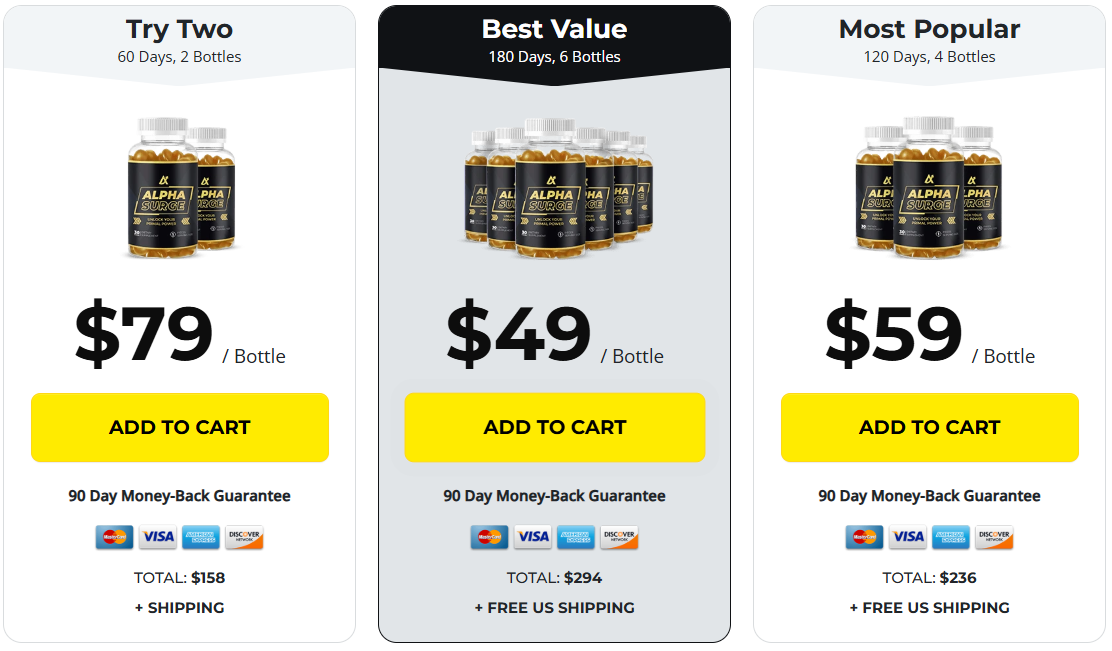
Task: Click American Express icon under Try Two
Action: [201, 538]
